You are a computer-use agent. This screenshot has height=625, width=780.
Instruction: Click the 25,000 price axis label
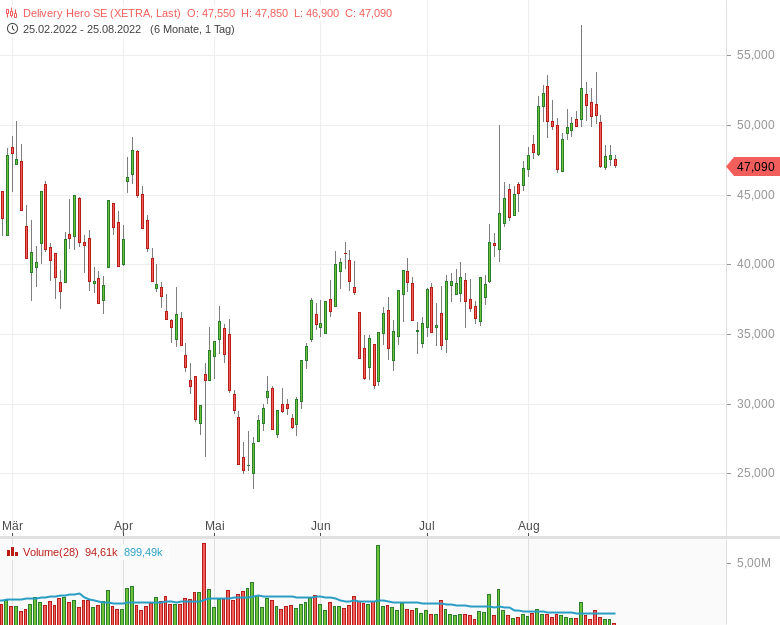(756, 473)
